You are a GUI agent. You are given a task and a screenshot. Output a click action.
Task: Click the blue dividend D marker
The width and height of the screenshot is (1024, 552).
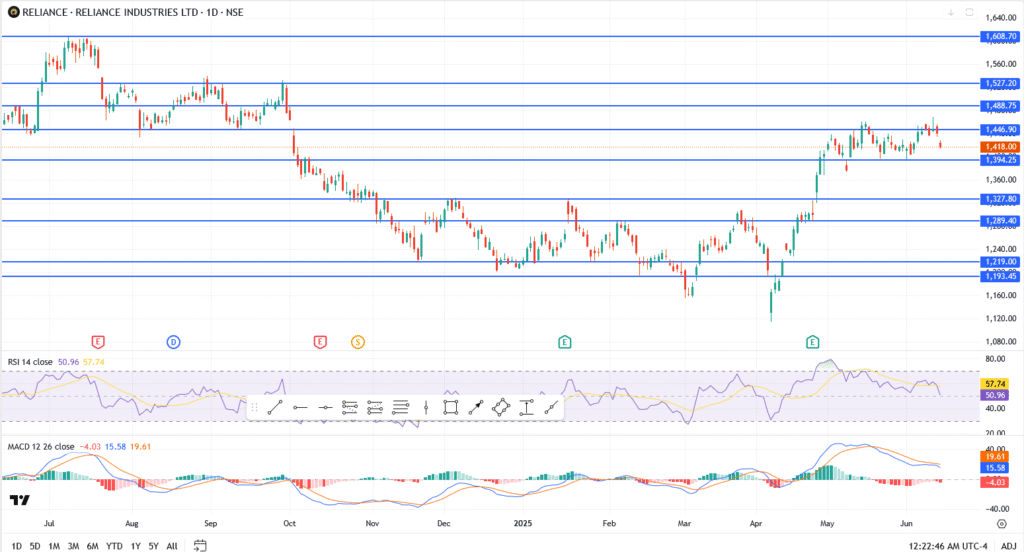173,342
